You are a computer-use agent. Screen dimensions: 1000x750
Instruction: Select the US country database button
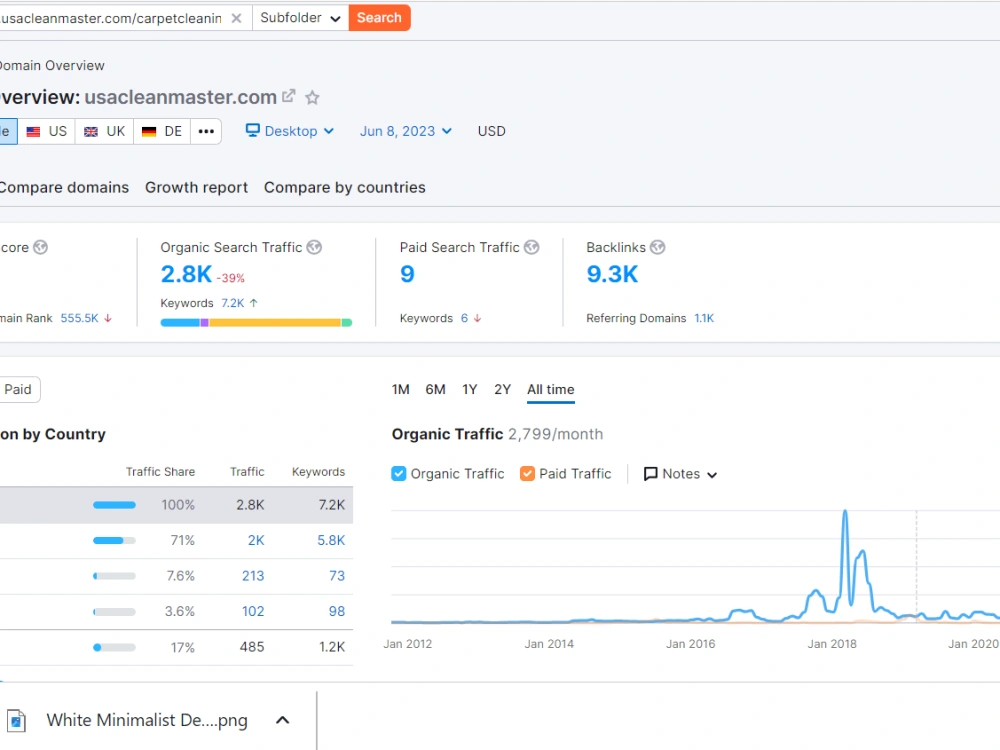pyautogui.click(x=47, y=131)
